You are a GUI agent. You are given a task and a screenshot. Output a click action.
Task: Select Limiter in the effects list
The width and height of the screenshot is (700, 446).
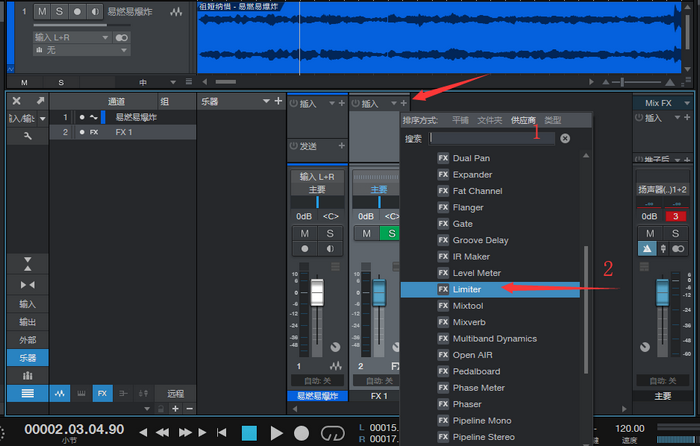tap(467, 289)
